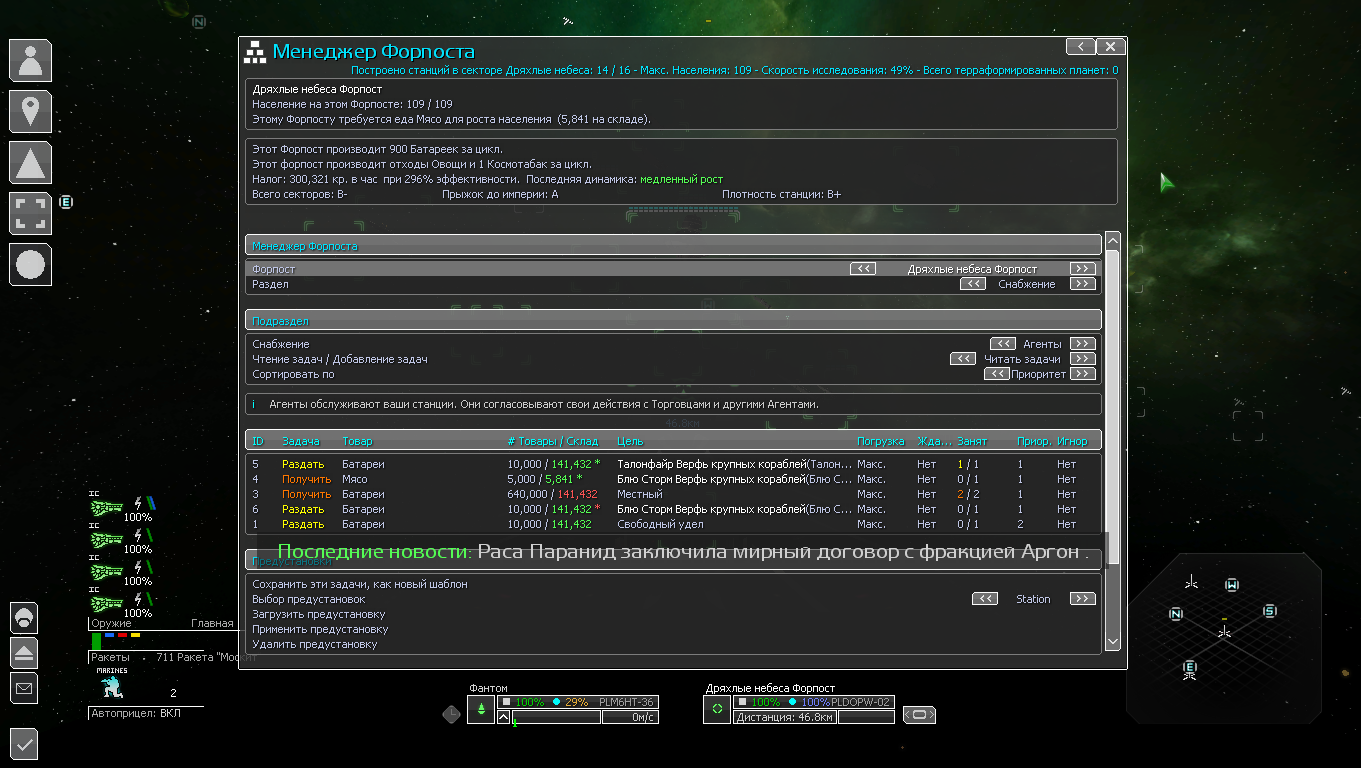
Task: Select the triangle ship icon in sidebar
Action: click(30, 162)
